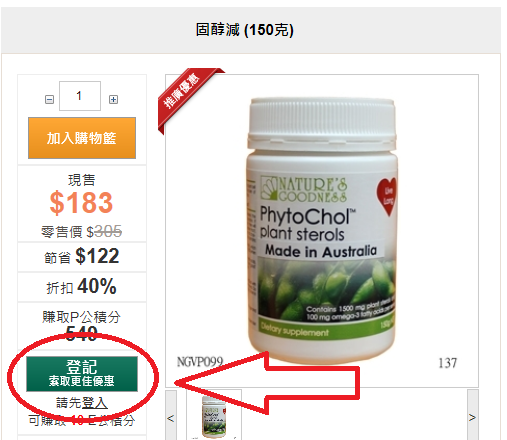Click the number 137 under the image
The image size is (507, 440).
(x=448, y=363)
